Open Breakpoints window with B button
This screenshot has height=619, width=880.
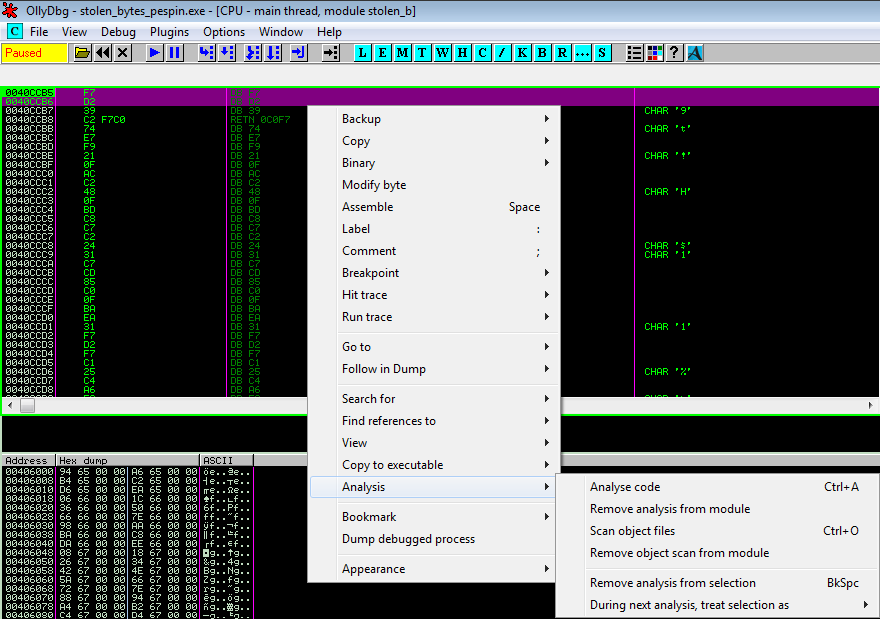(x=542, y=53)
